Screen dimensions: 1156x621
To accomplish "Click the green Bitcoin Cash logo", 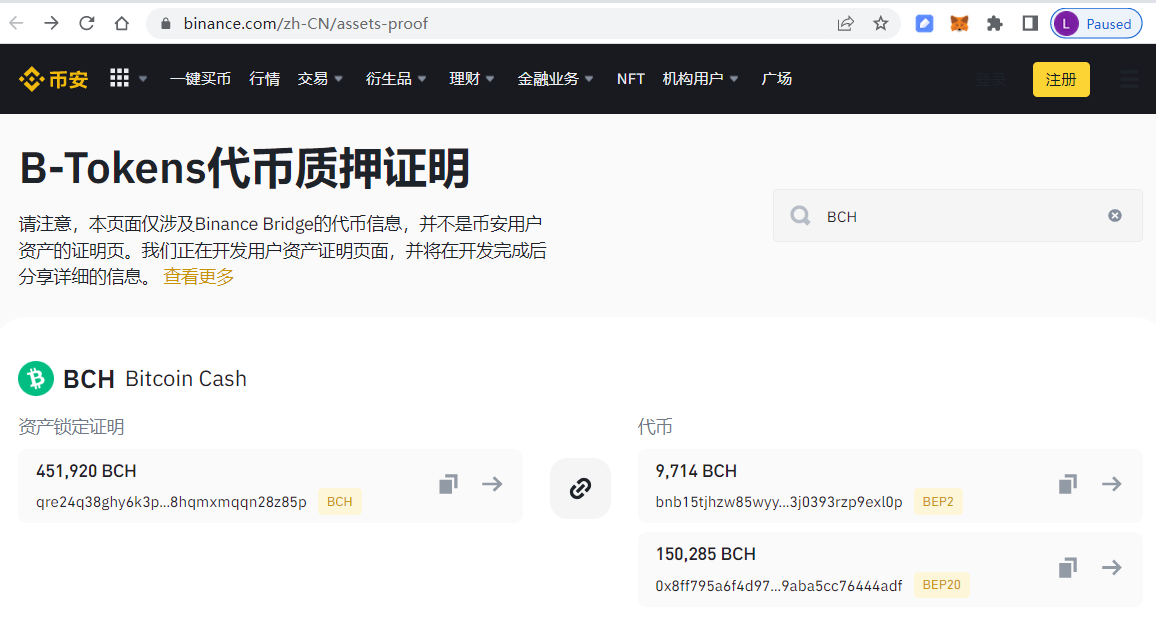I will point(35,378).
